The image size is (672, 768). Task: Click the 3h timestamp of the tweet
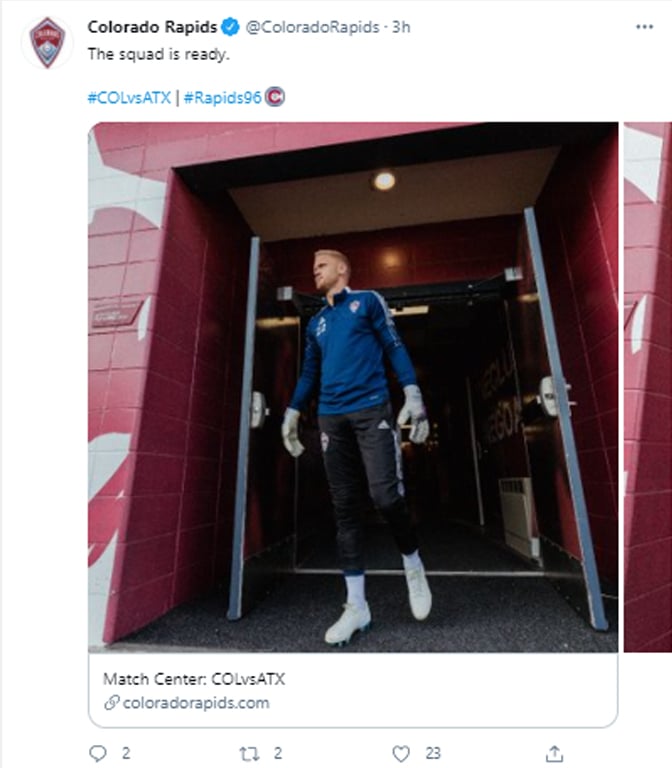tap(401, 27)
